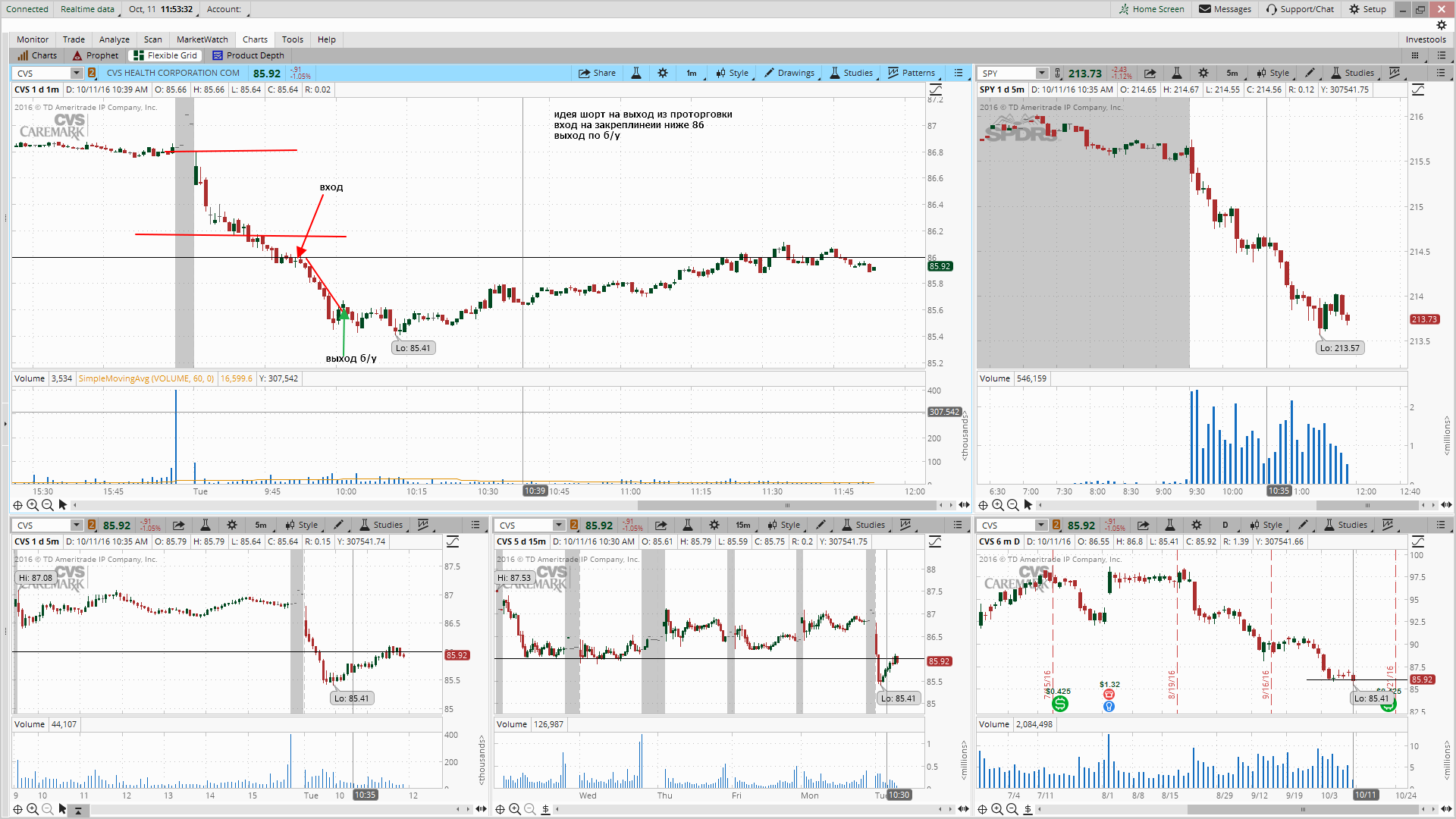Viewport: 1456px width, 819px height.
Task: Share the SPY chart via share icon
Action: (x=1150, y=73)
